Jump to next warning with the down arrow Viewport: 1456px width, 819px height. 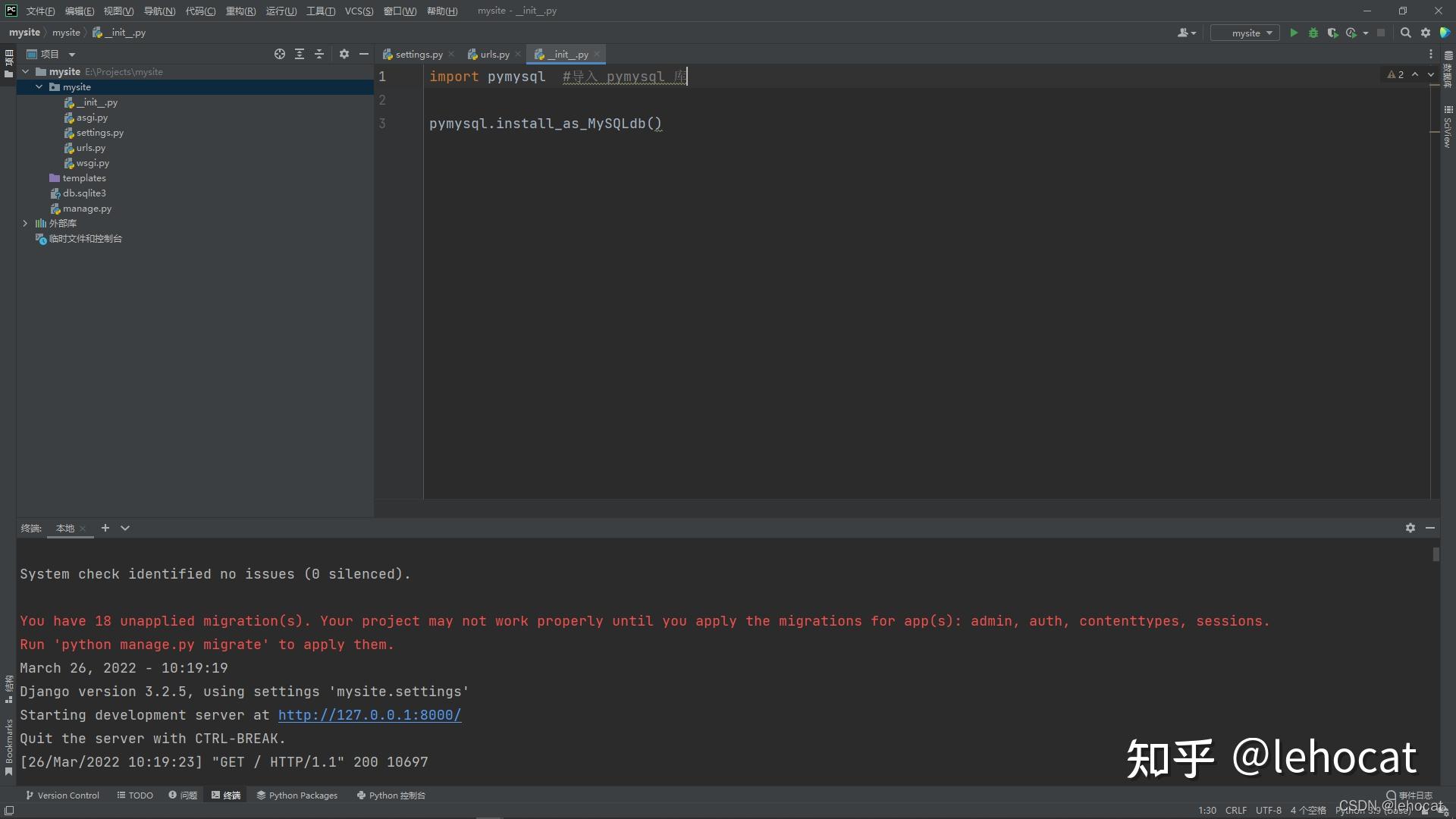(x=1431, y=74)
